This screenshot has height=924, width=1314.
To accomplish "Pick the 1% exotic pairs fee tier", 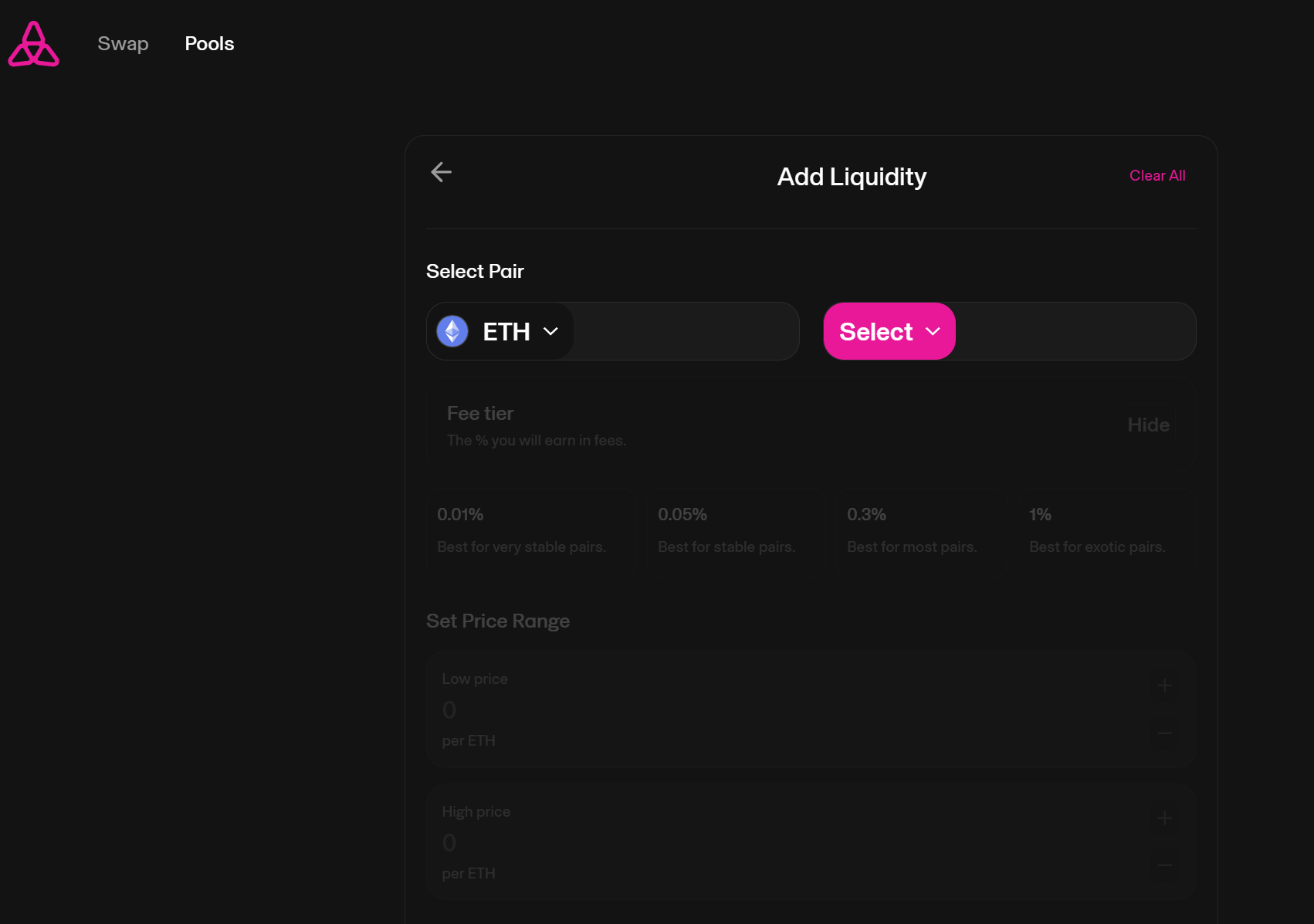I will coord(1106,530).
